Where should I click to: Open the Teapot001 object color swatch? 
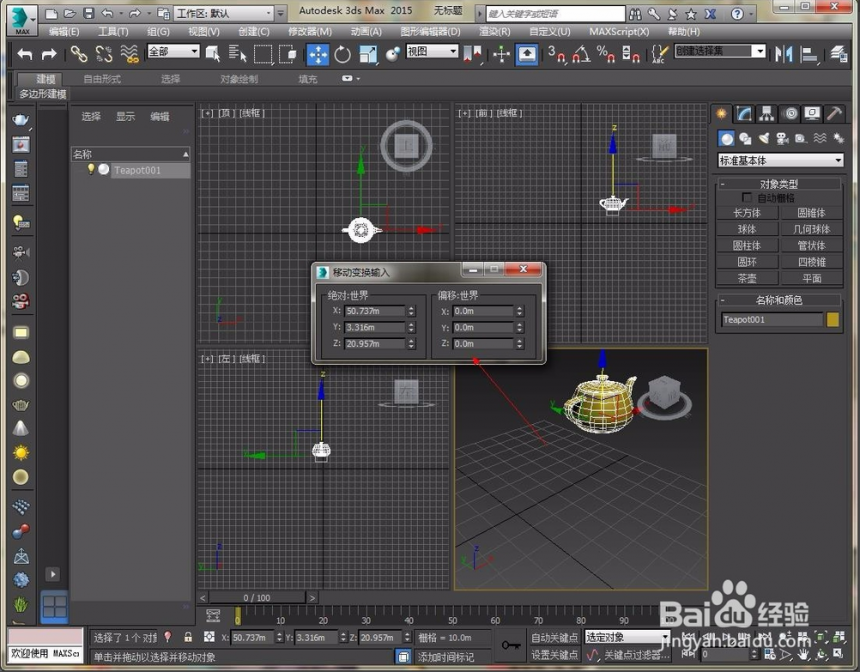pos(833,320)
